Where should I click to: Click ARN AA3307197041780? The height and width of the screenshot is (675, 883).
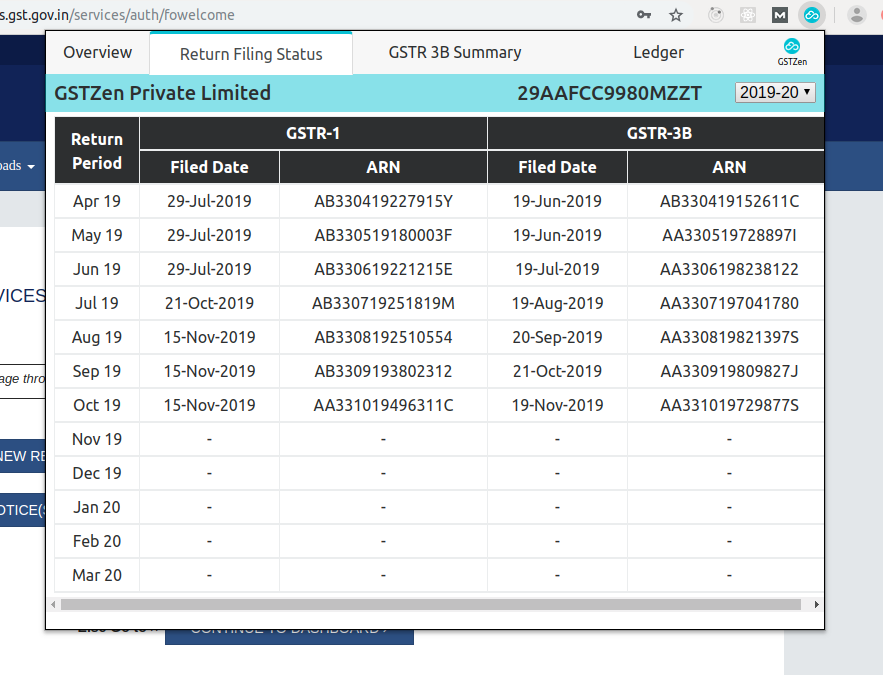pyautogui.click(x=729, y=303)
